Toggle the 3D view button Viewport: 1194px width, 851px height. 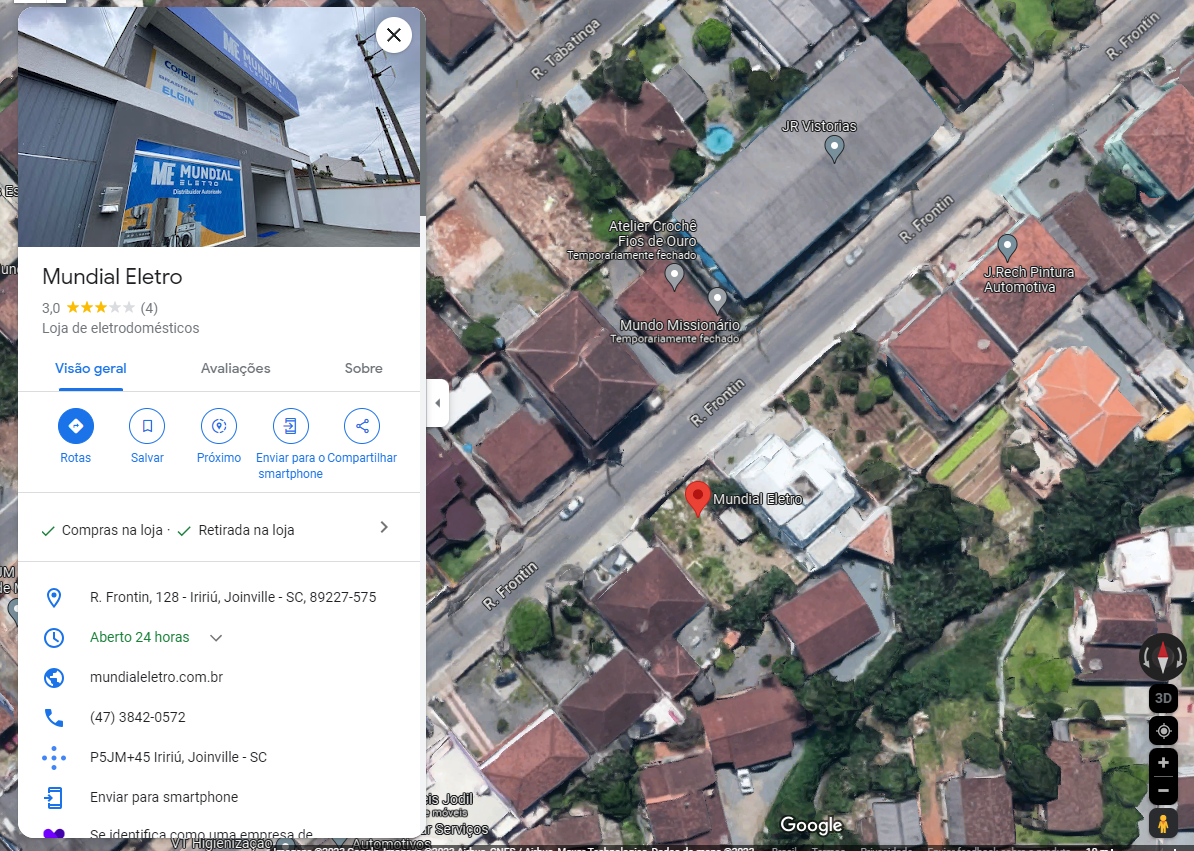coord(1163,698)
